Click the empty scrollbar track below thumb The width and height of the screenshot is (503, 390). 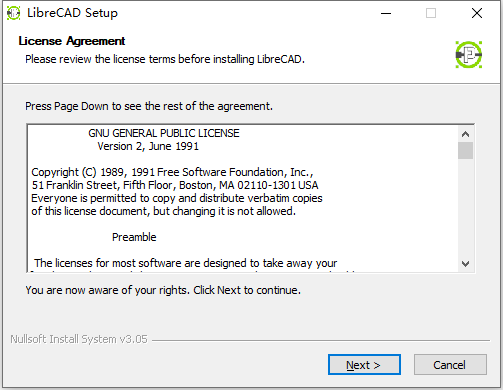(x=465, y=208)
